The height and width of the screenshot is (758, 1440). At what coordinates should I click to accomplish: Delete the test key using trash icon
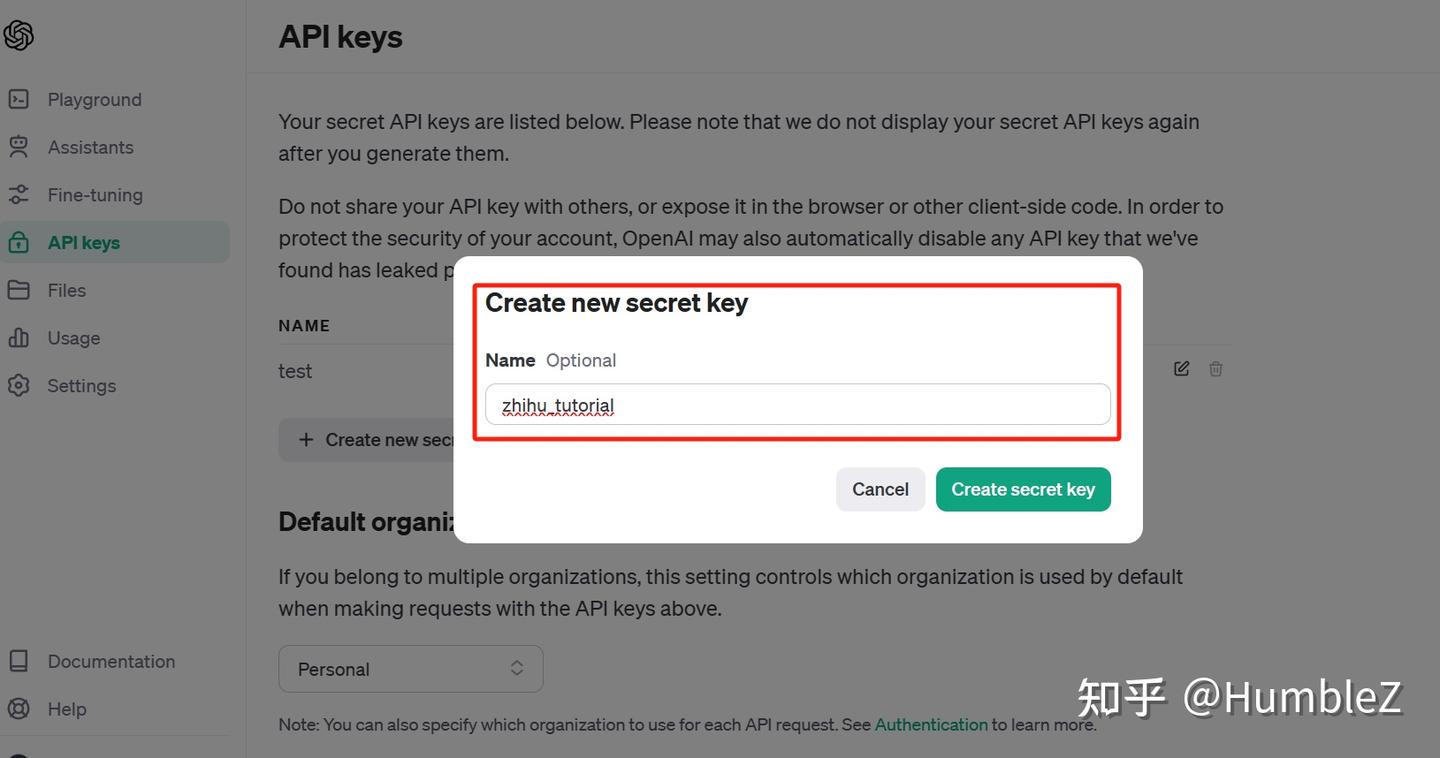pos(1216,369)
